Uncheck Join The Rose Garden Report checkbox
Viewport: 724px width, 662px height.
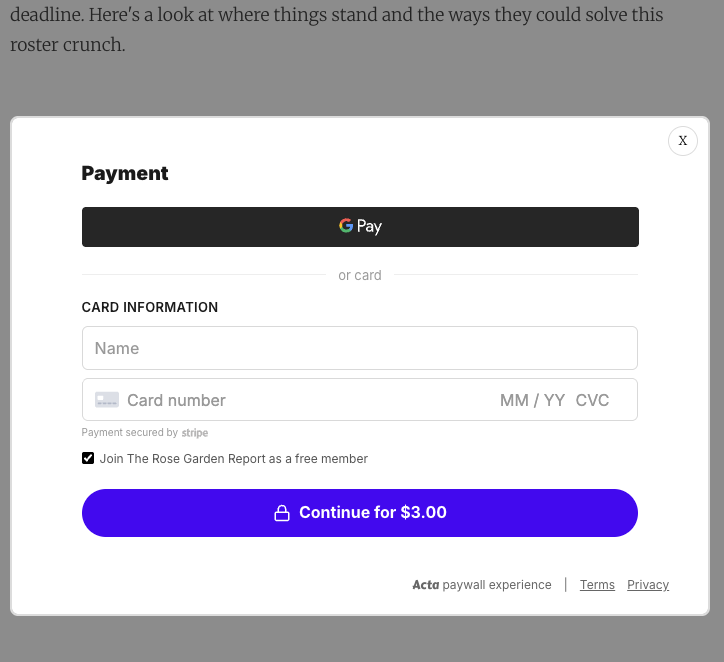click(88, 458)
